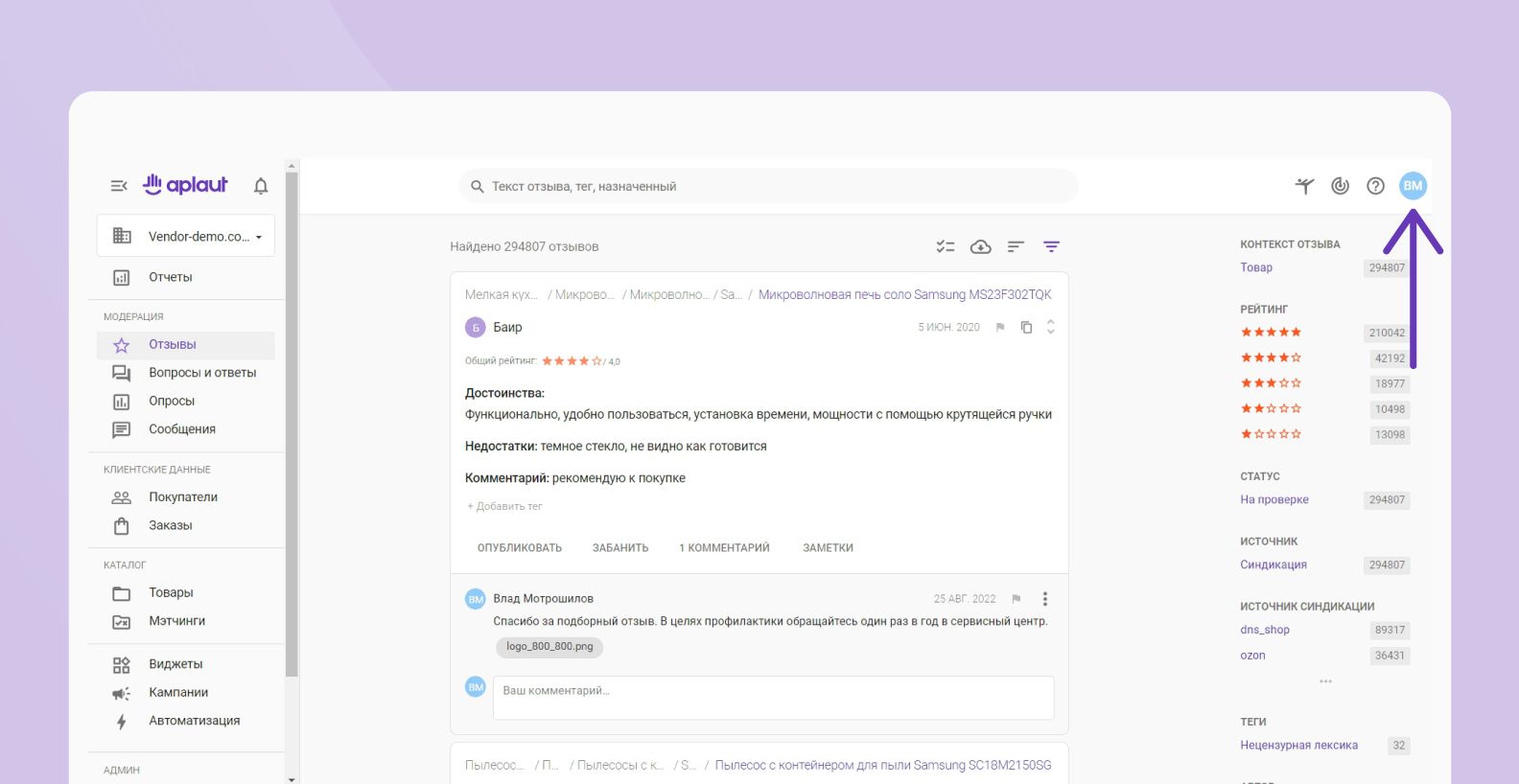The height and width of the screenshot is (784, 1519).
Task: Click the ЗАБАНИТЬ button
Action: tap(620, 548)
